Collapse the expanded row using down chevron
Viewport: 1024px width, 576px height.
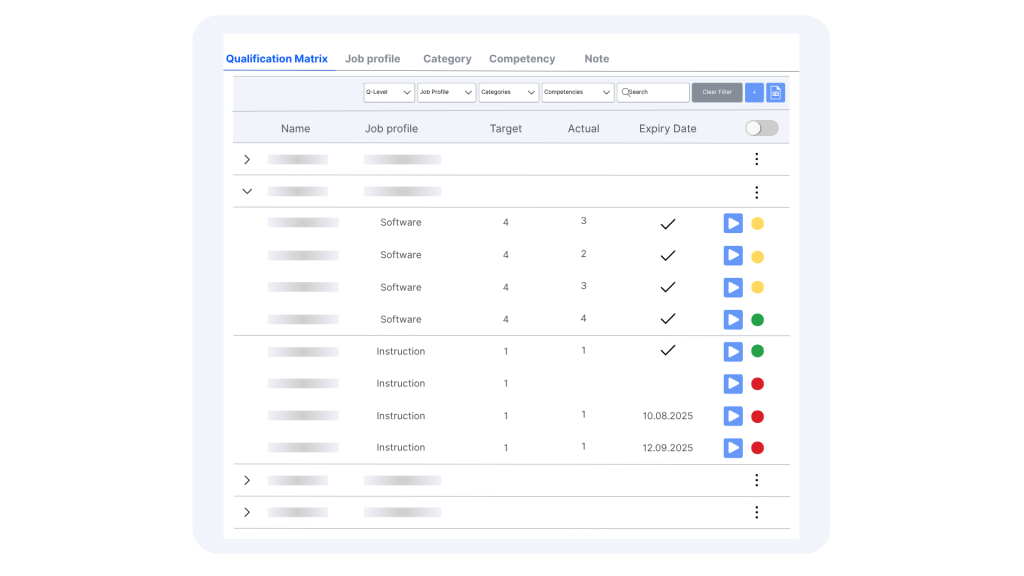(247, 191)
